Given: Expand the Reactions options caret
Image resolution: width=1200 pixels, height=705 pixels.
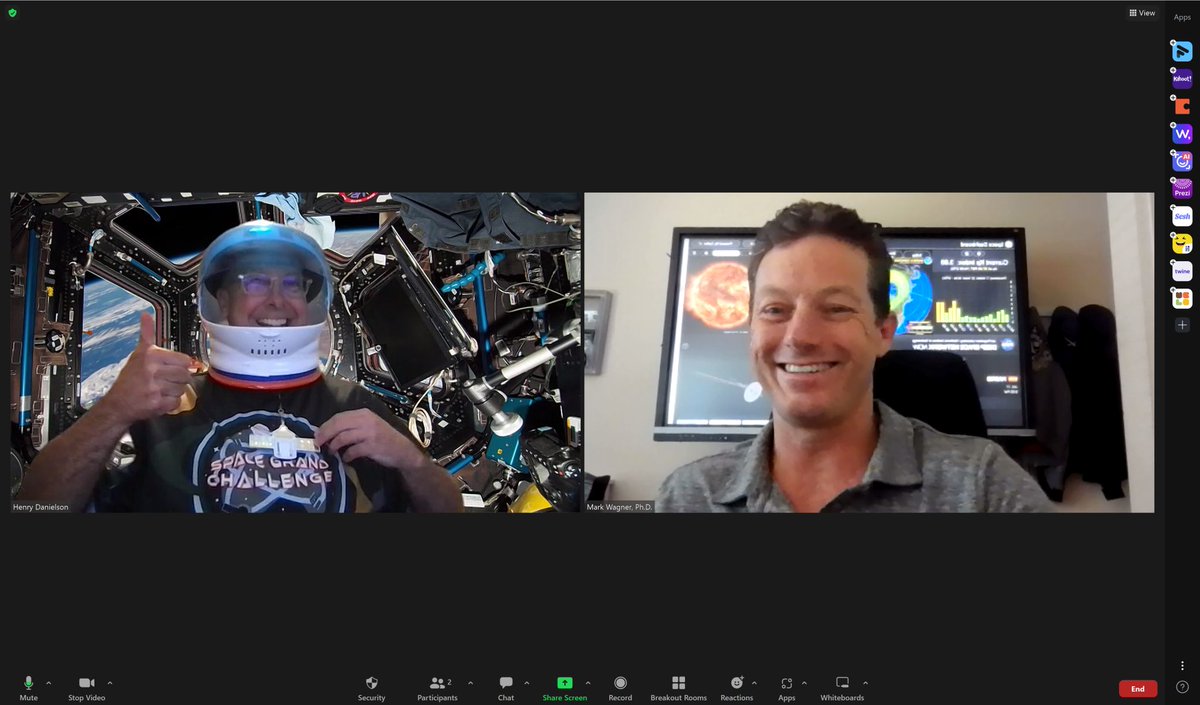Looking at the screenshot, I should tap(754, 683).
